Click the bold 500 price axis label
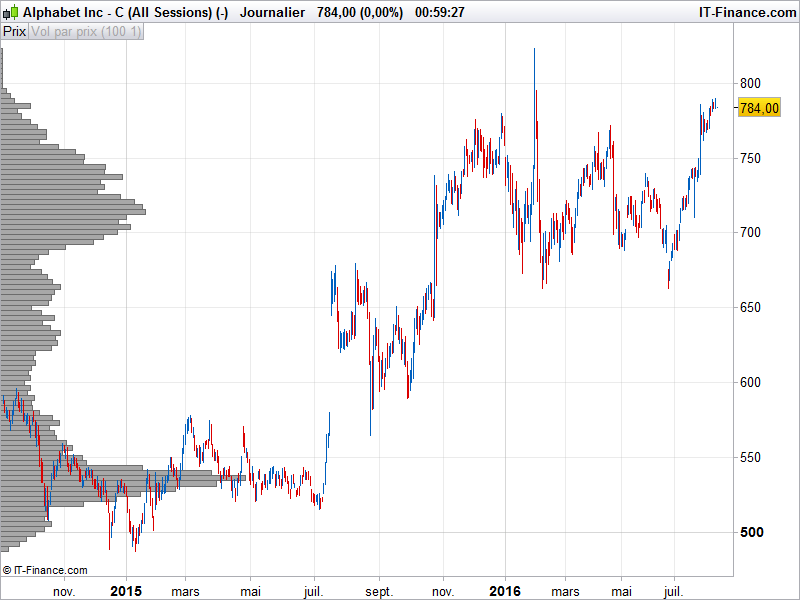The width and height of the screenshot is (800, 600). pos(752,532)
